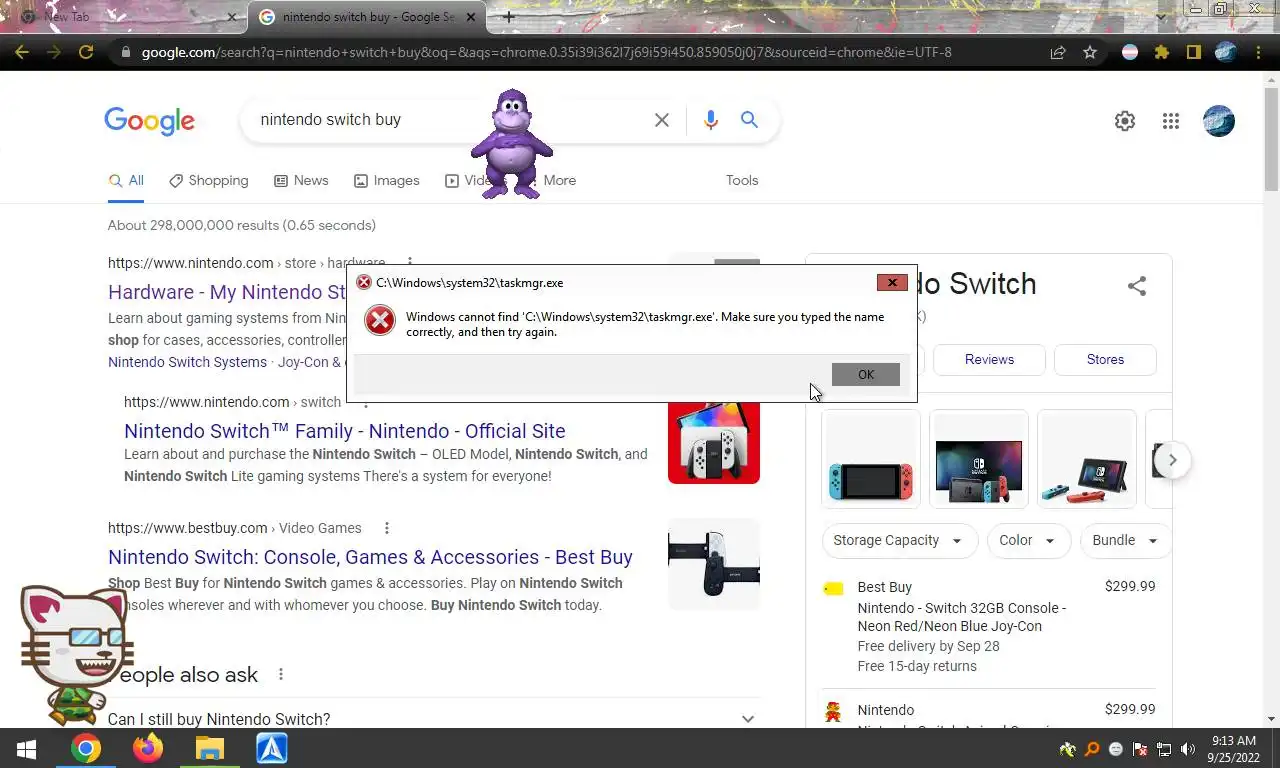Toggle the Chrome side panel icon
The height and width of the screenshot is (768, 1280).
click(1193, 52)
